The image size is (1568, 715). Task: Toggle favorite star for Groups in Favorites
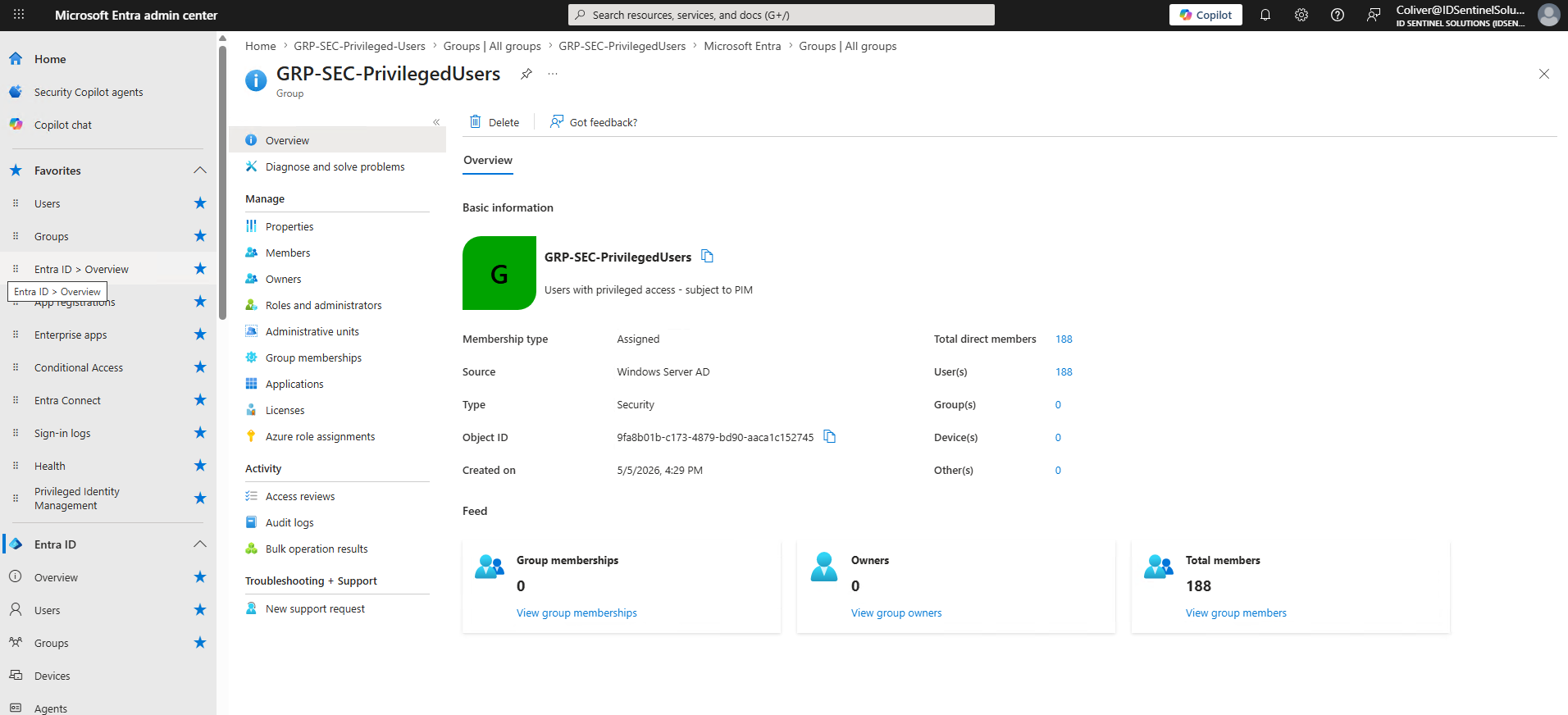pos(200,236)
